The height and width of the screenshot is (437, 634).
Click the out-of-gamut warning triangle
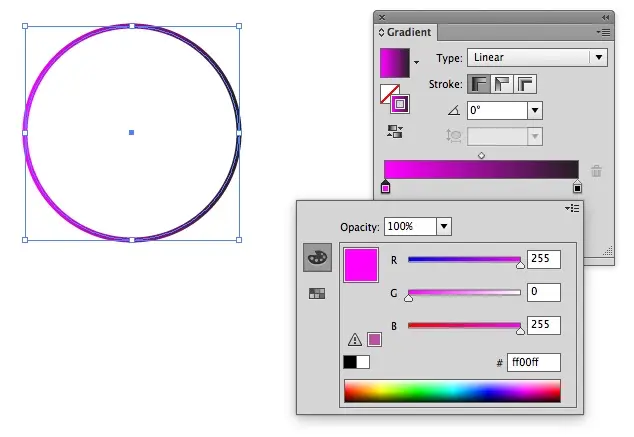click(354, 340)
